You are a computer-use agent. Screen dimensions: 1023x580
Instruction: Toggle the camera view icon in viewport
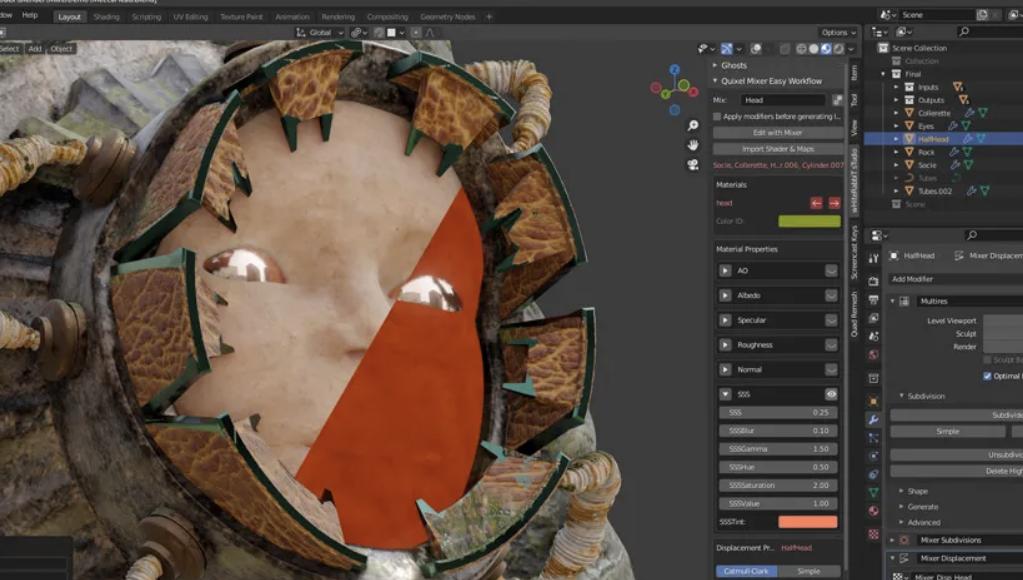click(693, 165)
